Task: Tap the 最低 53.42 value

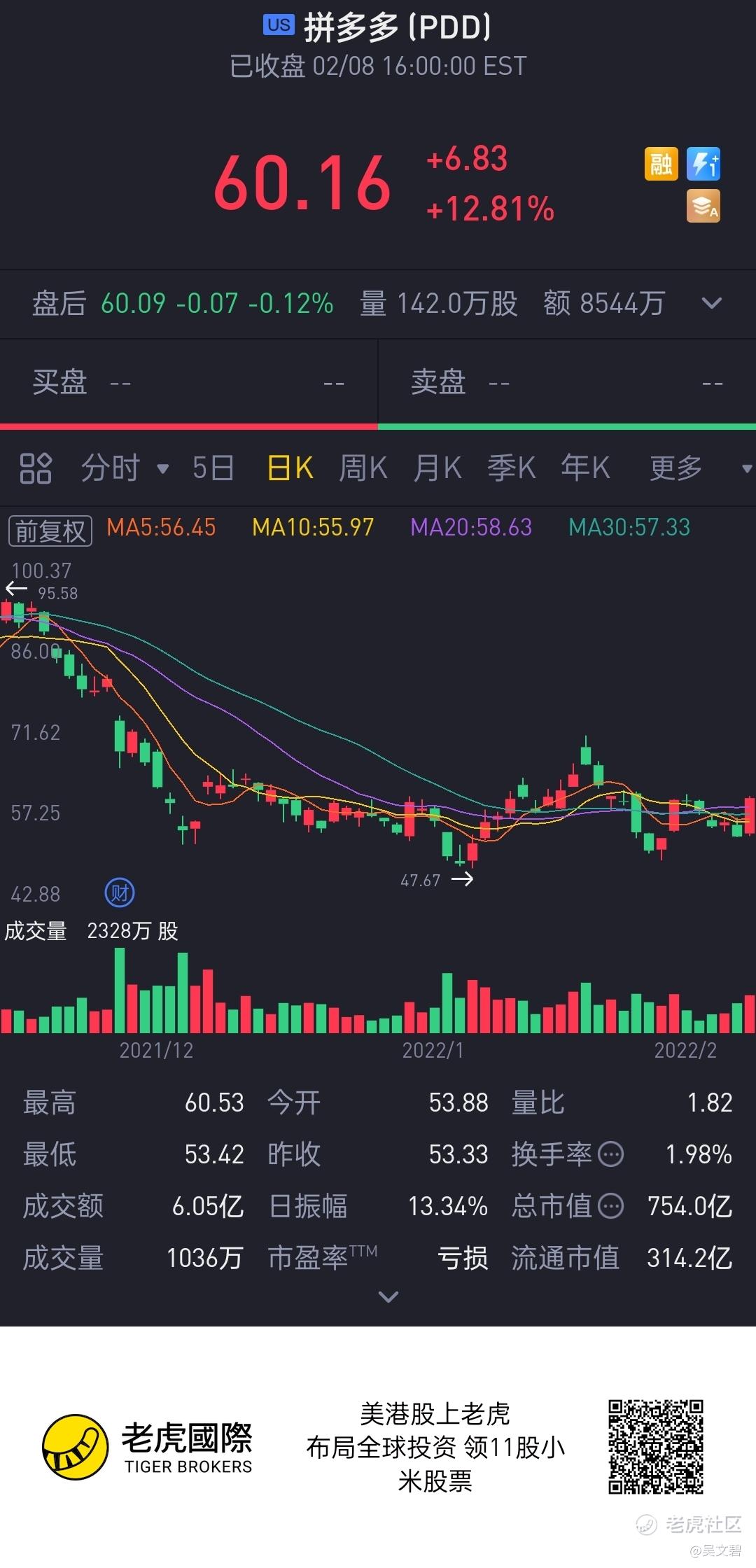Action: tap(214, 1154)
